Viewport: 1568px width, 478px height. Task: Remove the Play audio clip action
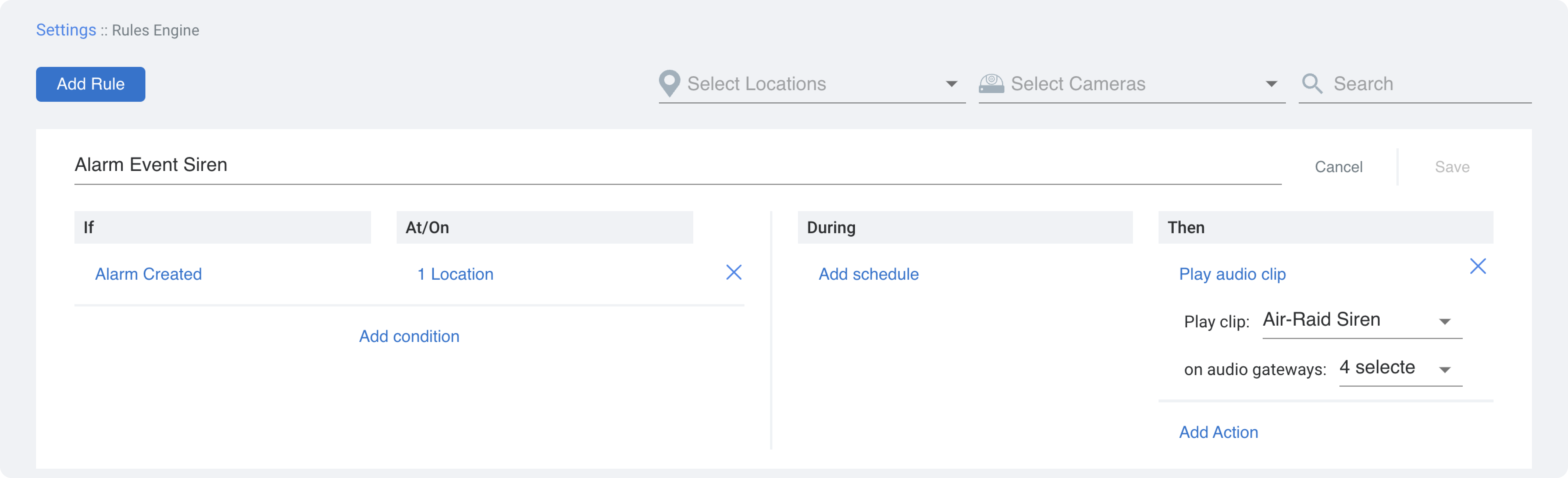pyautogui.click(x=1477, y=266)
